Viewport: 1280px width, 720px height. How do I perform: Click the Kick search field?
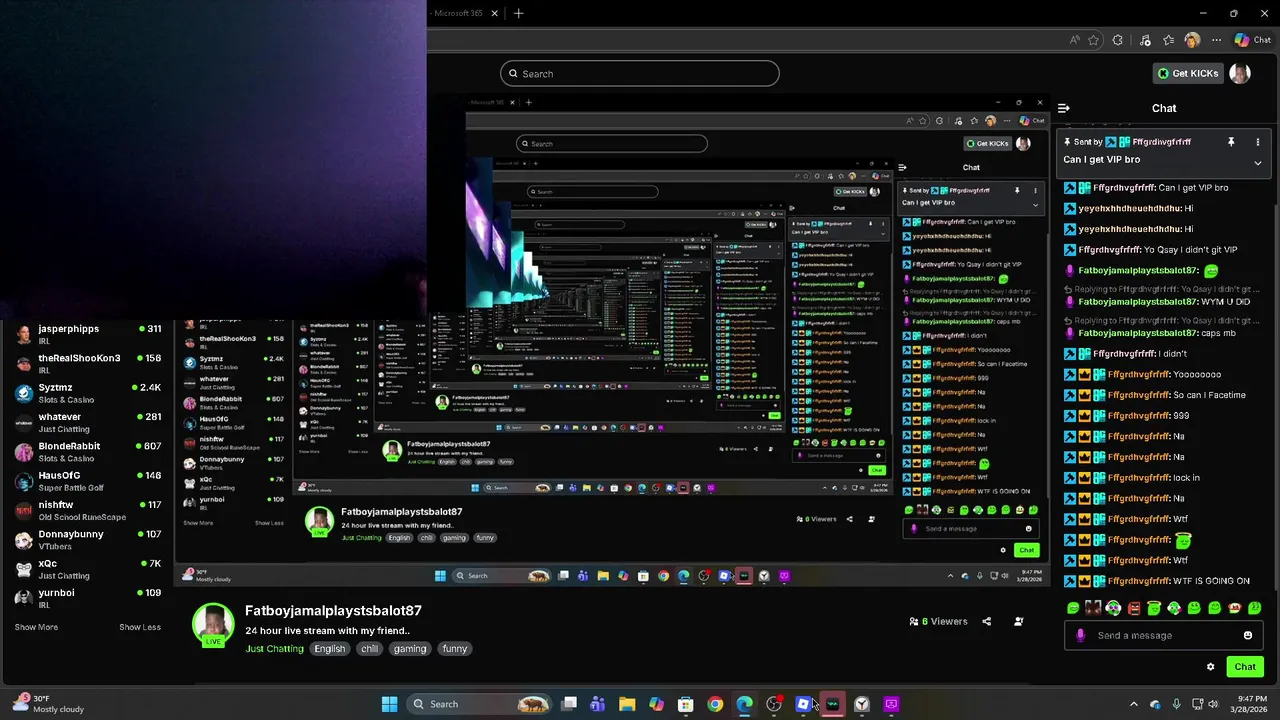coord(640,73)
